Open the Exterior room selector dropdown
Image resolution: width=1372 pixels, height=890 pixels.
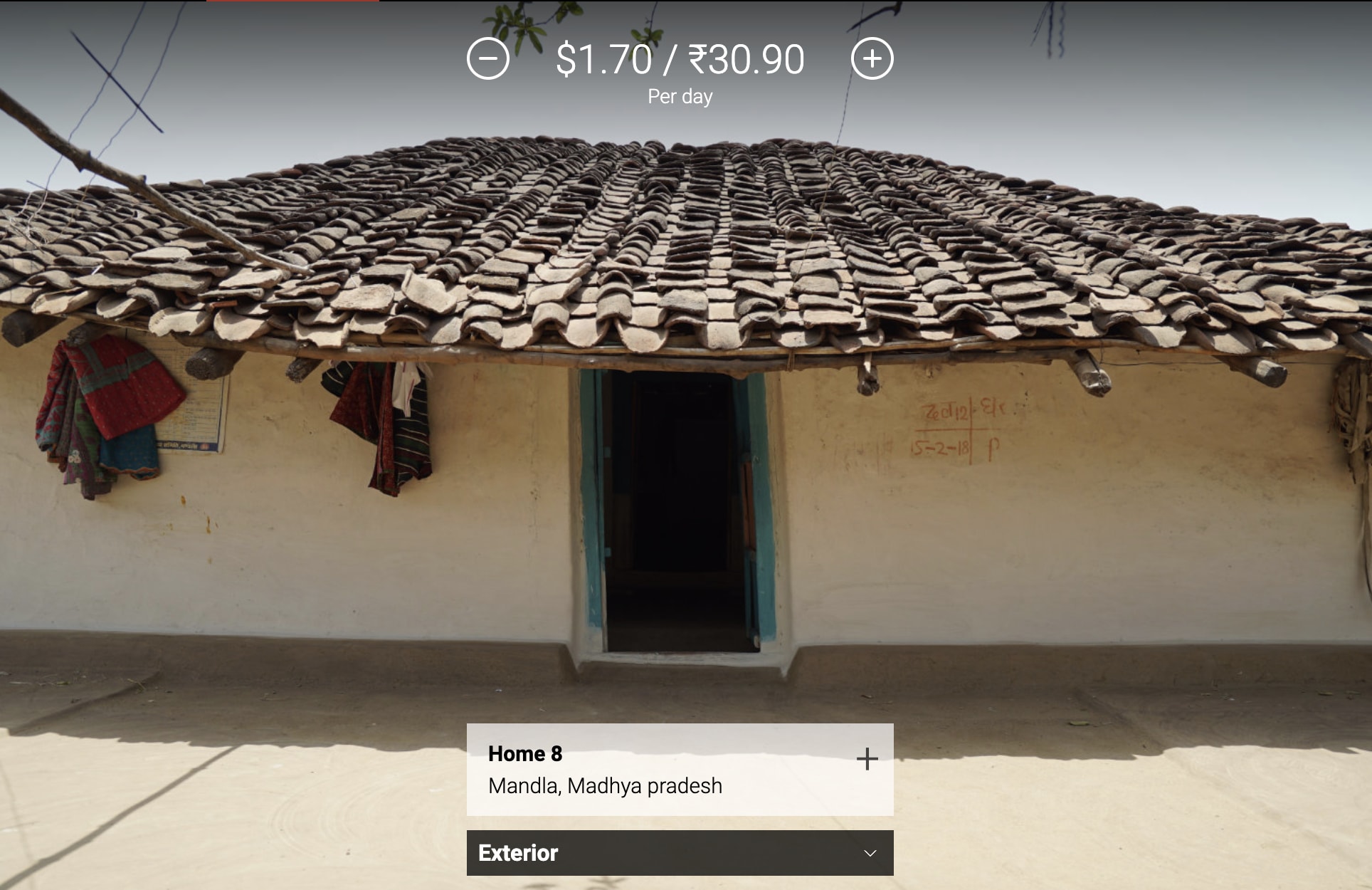[680, 853]
